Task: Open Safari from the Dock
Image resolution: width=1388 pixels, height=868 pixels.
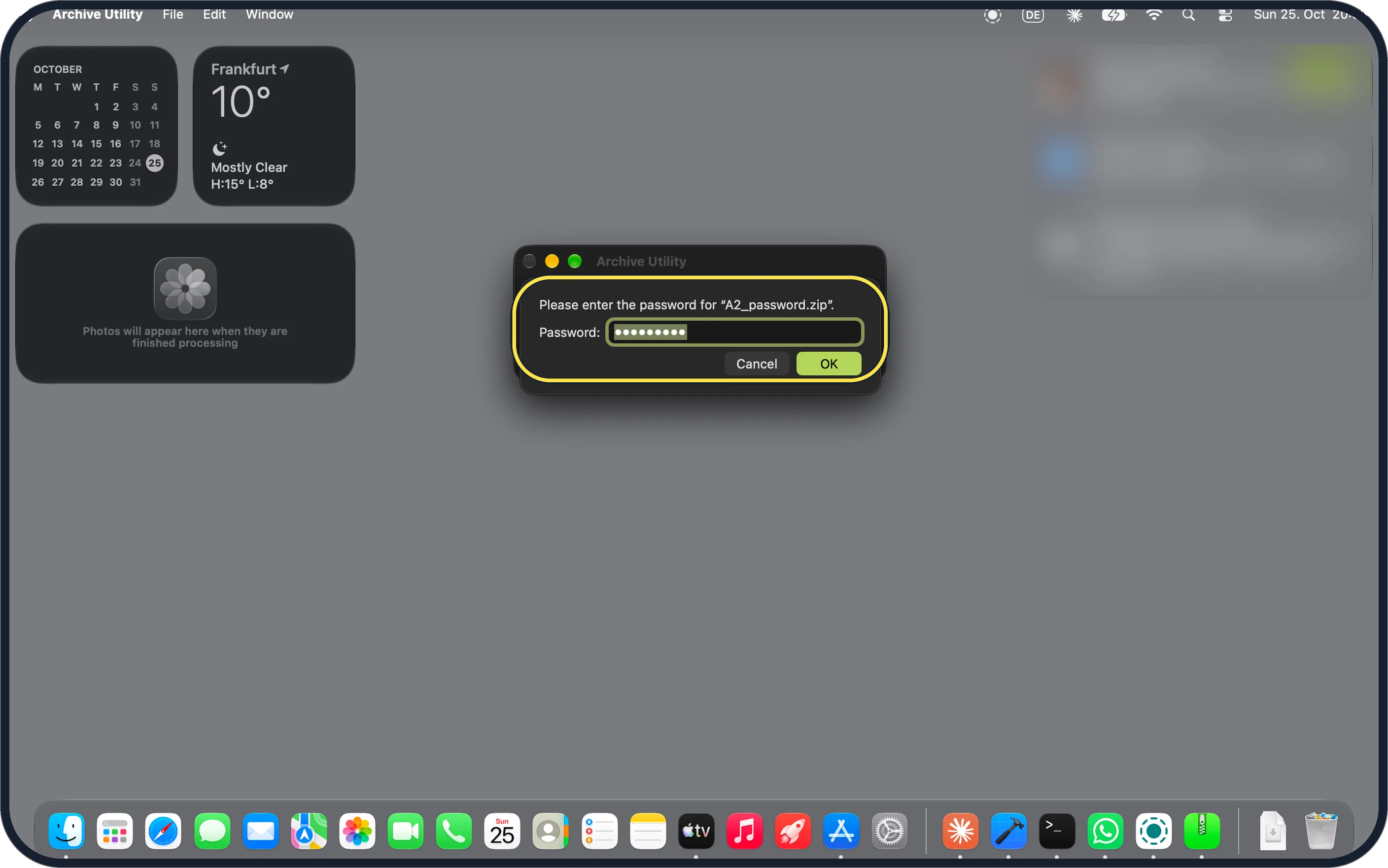Action: (x=163, y=831)
